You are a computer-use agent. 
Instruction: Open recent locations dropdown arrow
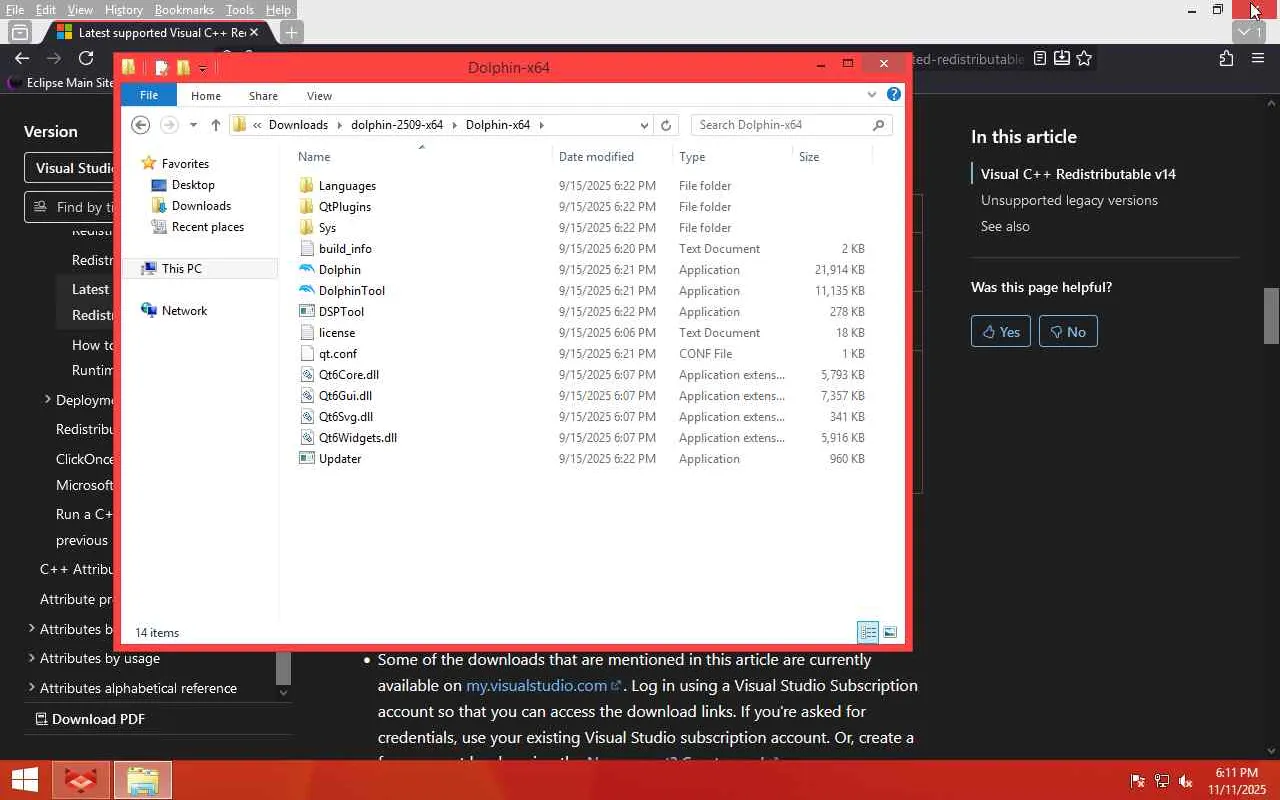pyautogui.click(x=192, y=125)
